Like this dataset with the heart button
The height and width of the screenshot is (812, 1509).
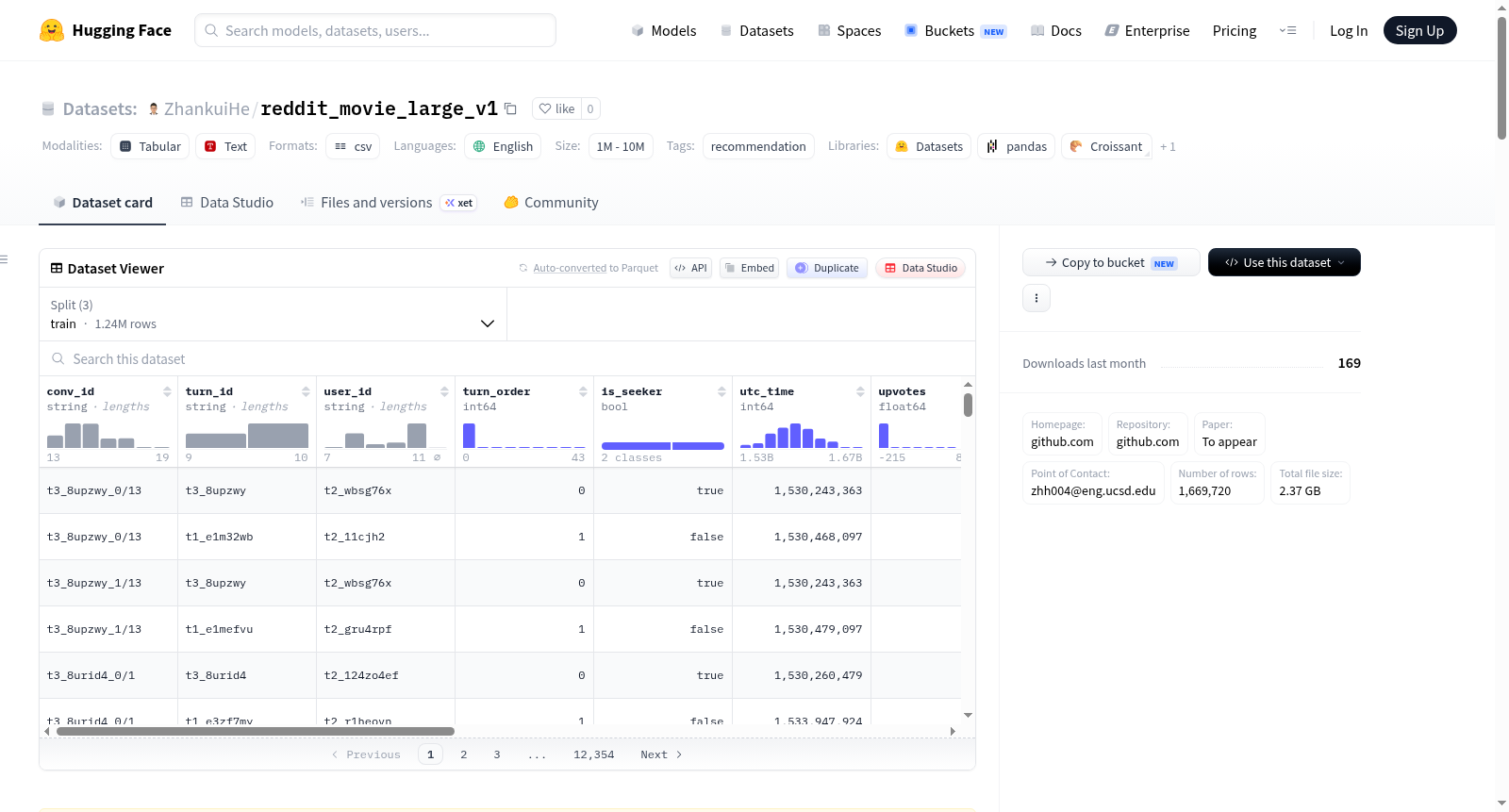coord(556,108)
